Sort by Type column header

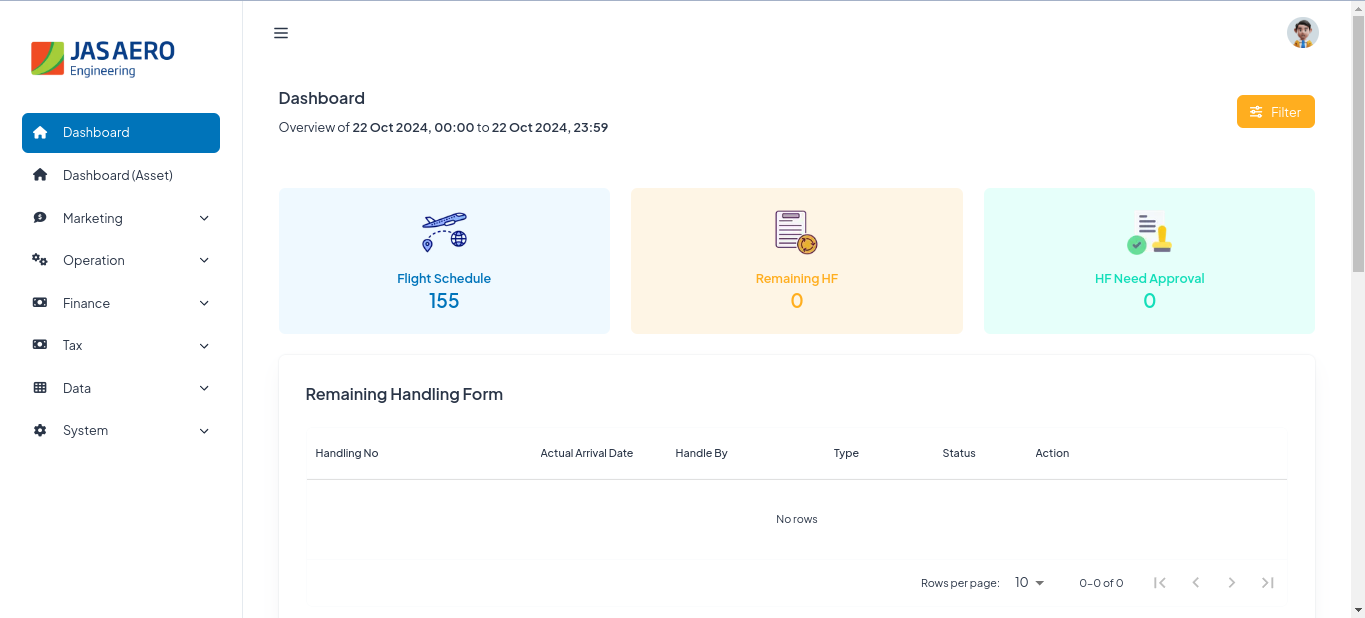pyautogui.click(x=846, y=453)
